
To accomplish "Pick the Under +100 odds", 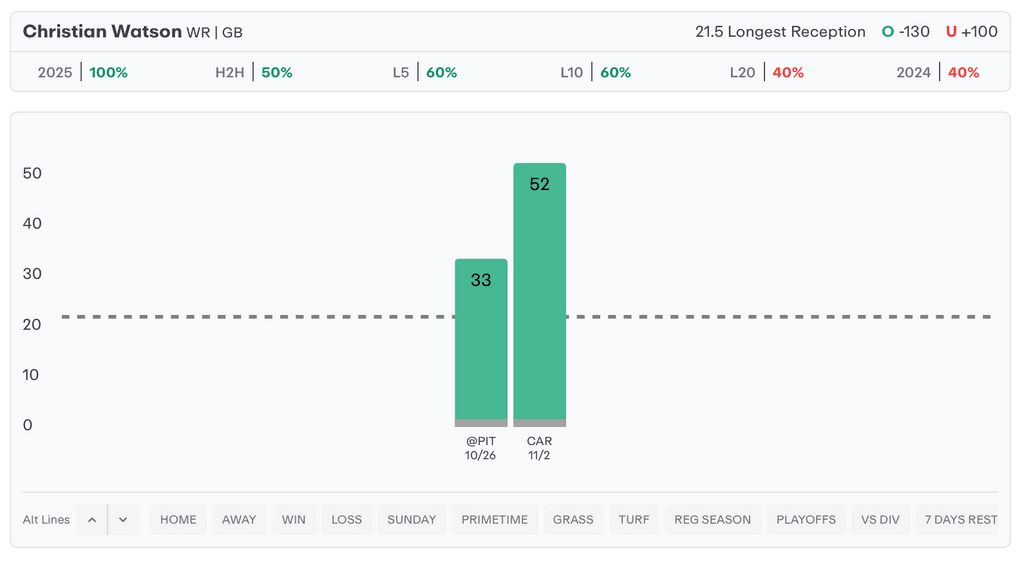I will point(971,32).
